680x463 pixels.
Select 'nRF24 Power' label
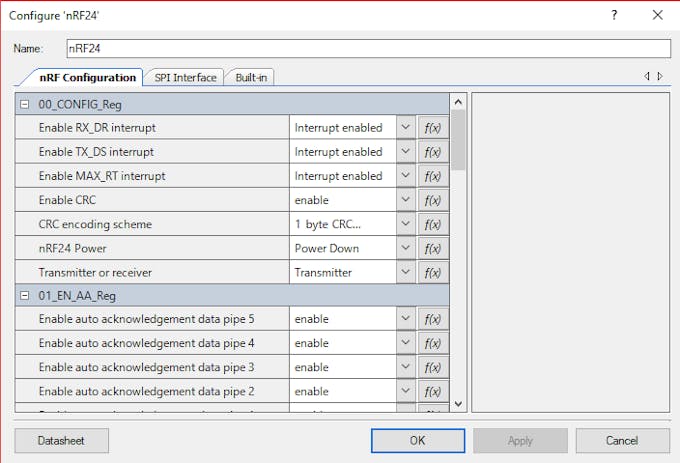coord(72,248)
